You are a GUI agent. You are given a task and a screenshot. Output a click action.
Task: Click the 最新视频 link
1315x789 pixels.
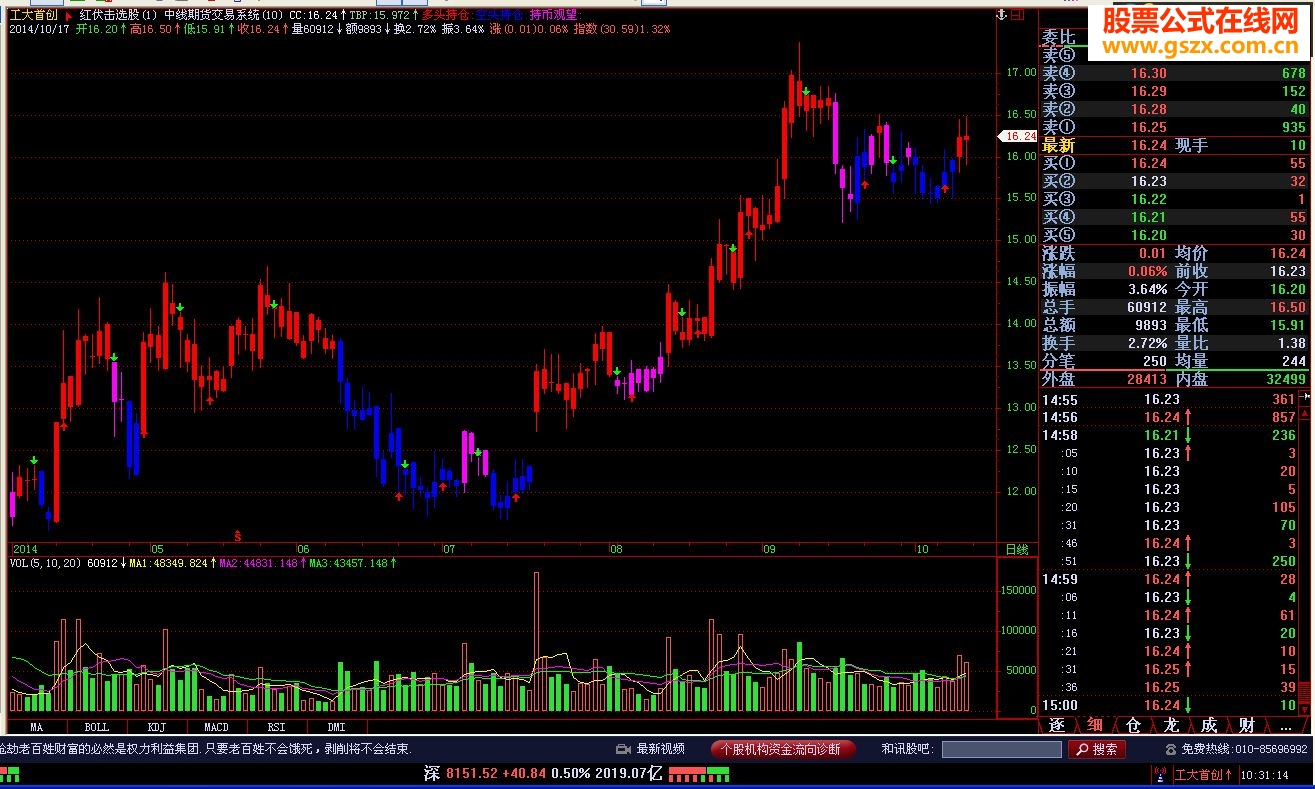click(x=661, y=749)
